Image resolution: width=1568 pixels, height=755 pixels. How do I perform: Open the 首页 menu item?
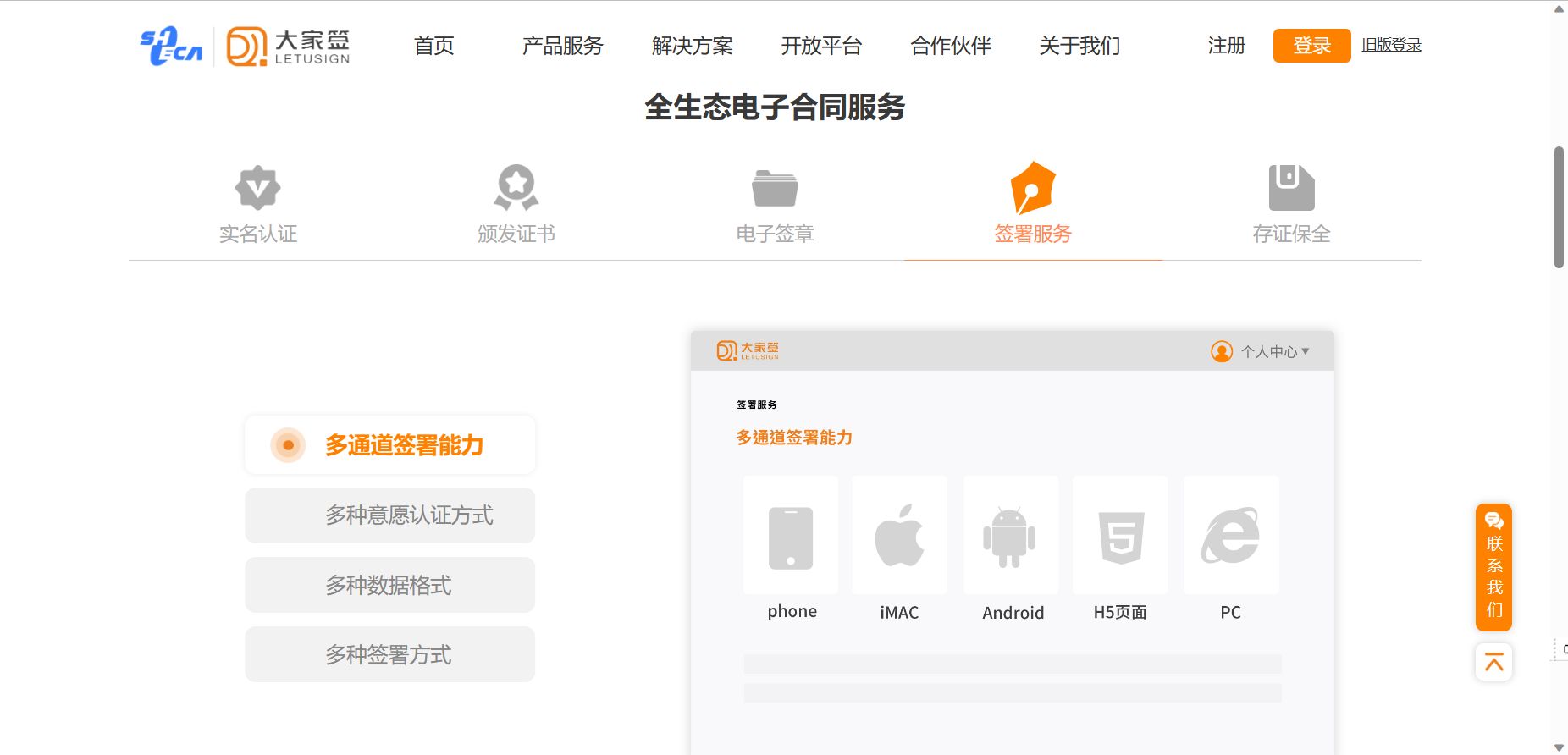coord(434,46)
